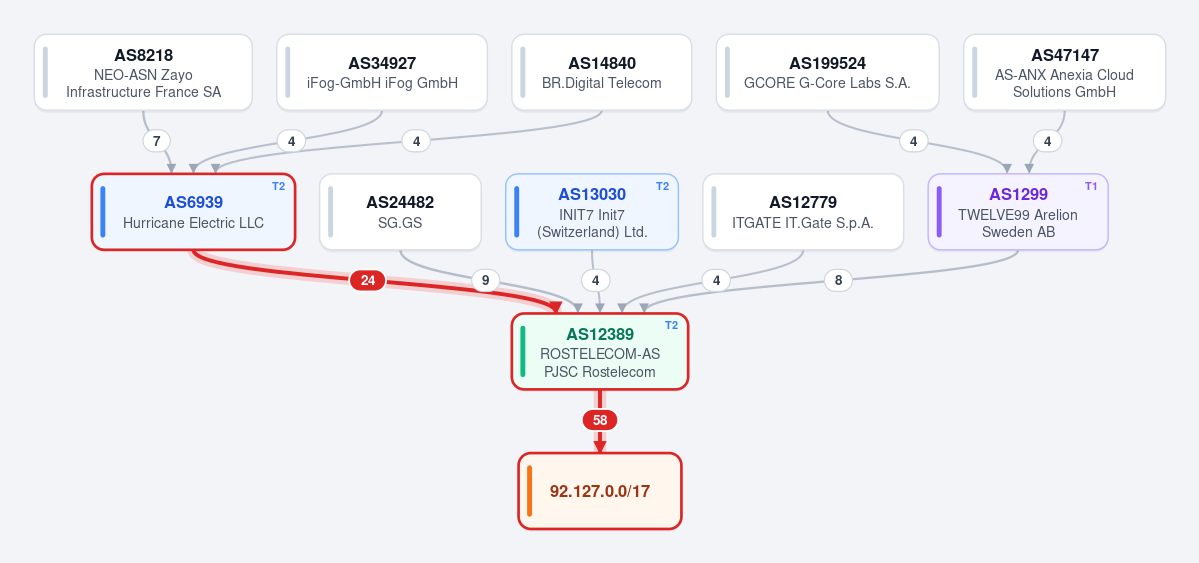Click the T1 badge on AS1299

pos(1091,186)
